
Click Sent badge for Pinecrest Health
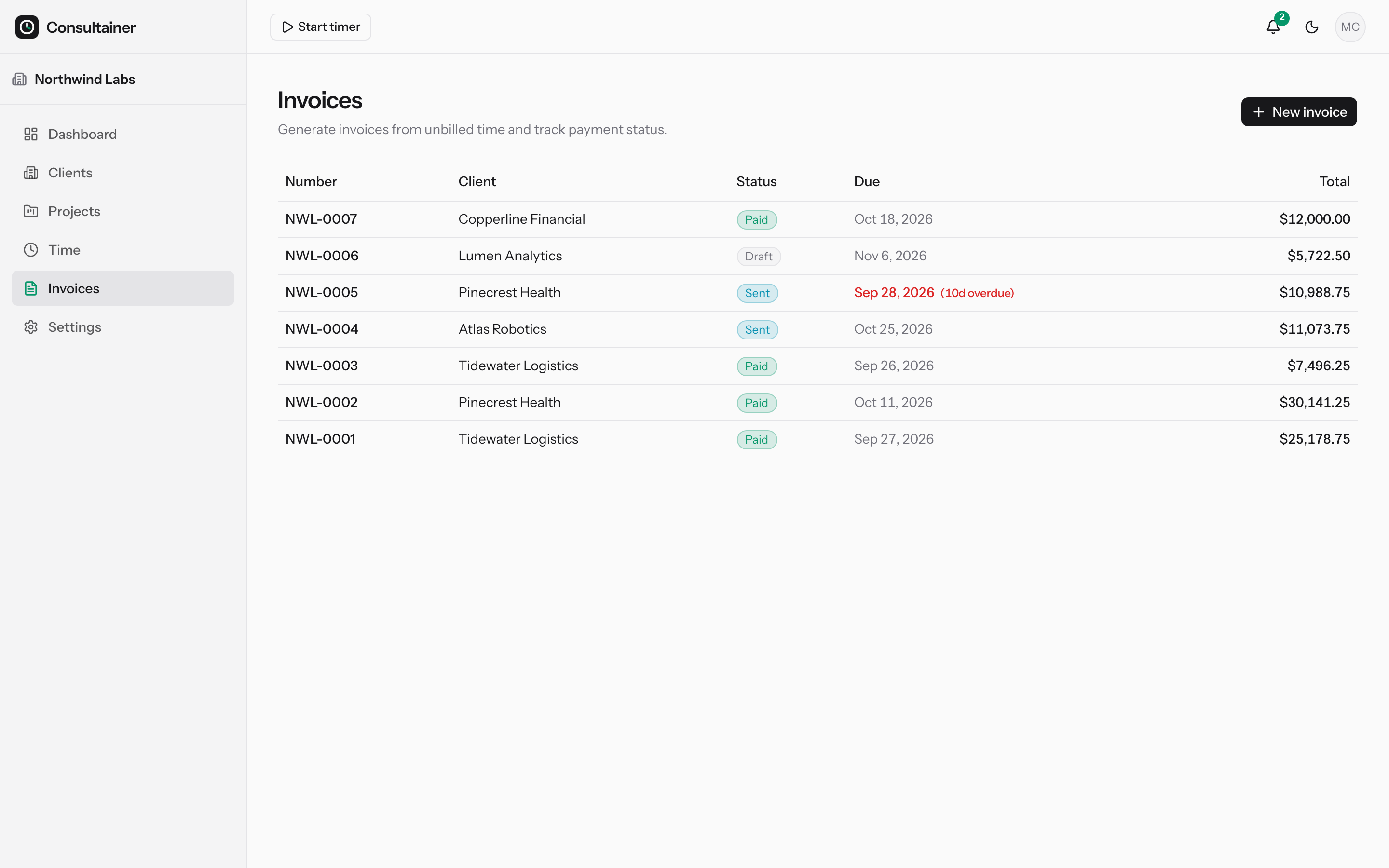[757, 293]
